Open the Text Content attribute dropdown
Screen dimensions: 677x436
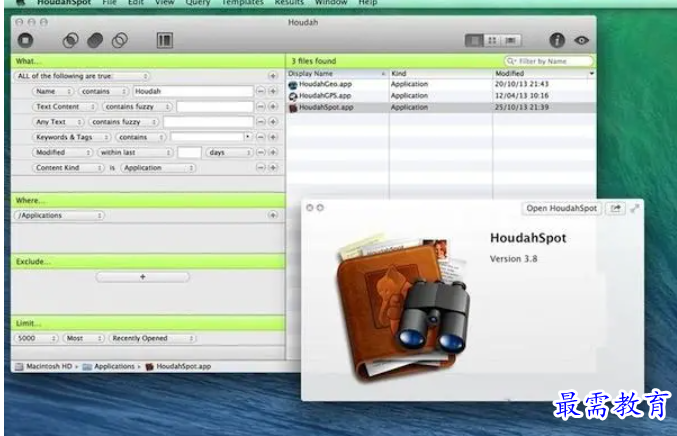point(65,107)
